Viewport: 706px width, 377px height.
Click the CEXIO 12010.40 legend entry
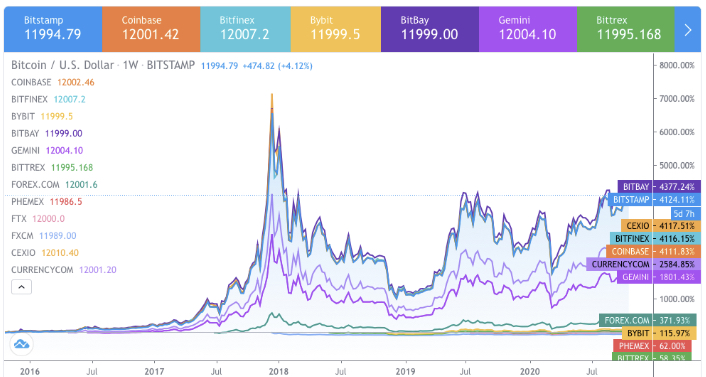[x=45, y=253]
